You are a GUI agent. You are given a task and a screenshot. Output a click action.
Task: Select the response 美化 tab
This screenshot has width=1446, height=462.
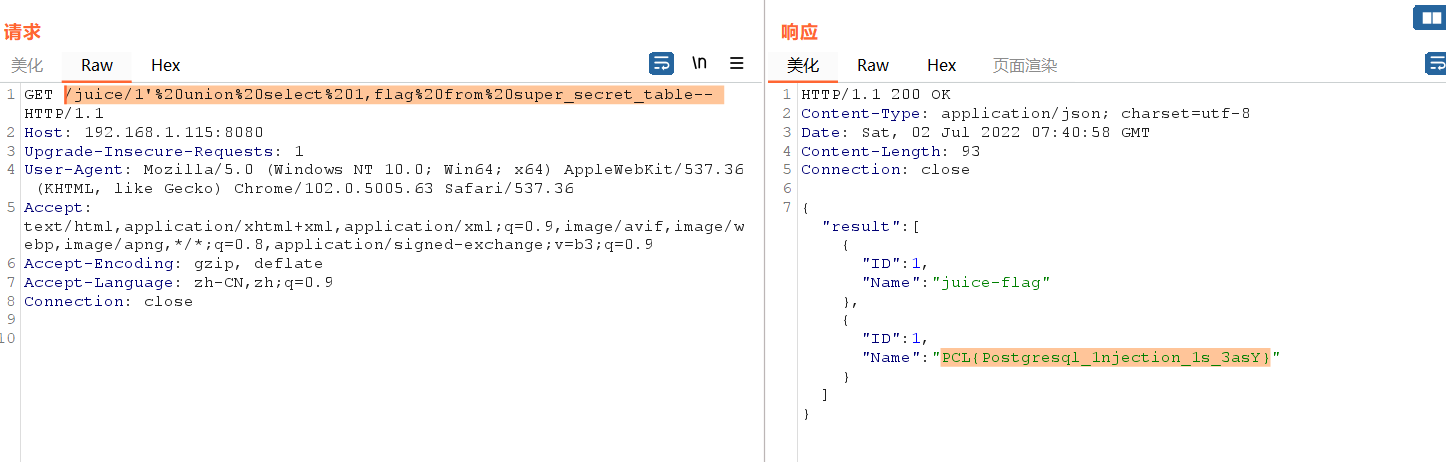(802, 65)
